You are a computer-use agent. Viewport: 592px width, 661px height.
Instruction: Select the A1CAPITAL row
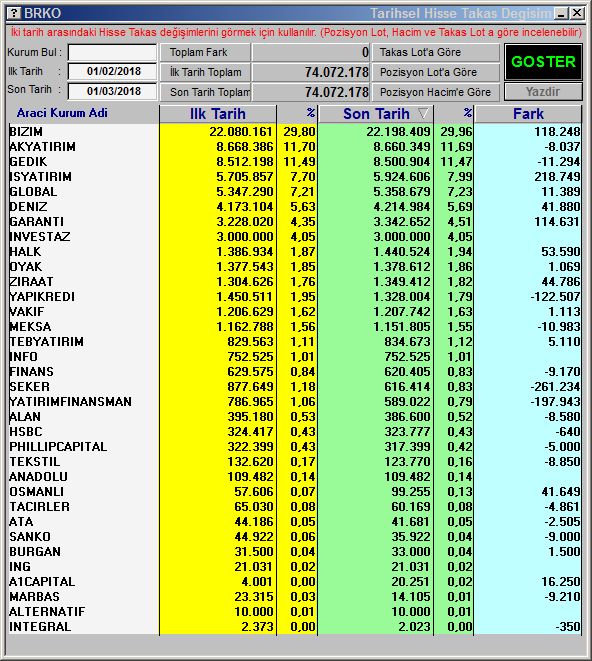[295, 581]
